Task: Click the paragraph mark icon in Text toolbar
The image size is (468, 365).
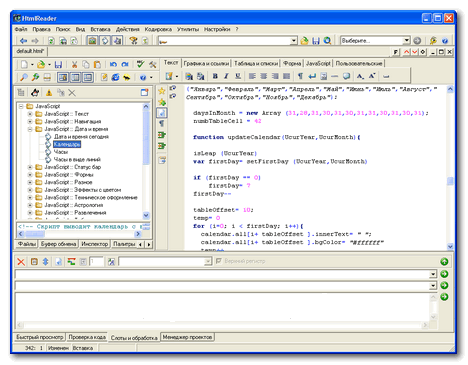Action: (300, 76)
